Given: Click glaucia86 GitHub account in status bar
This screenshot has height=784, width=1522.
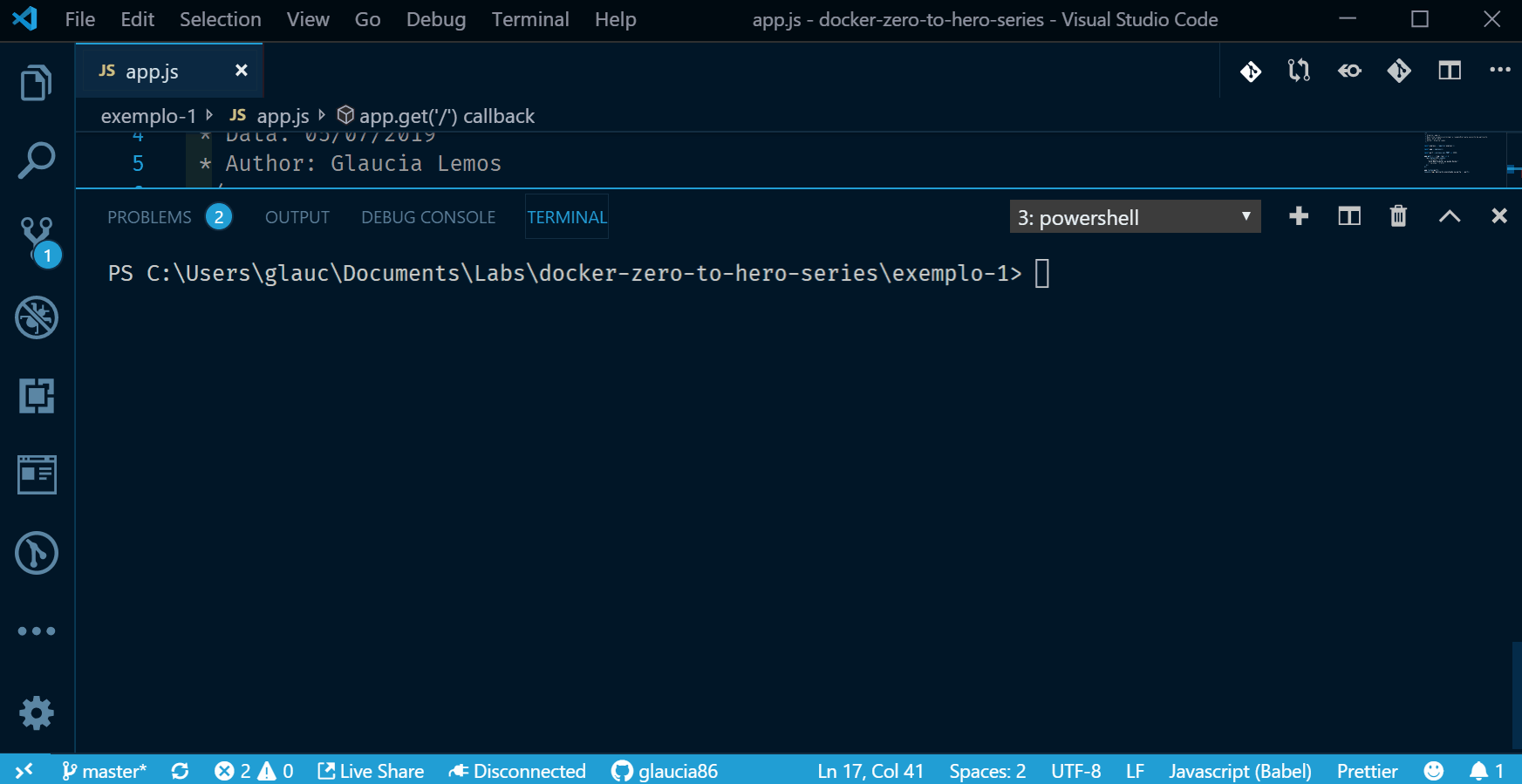Looking at the screenshot, I should [x=665, y=771].
